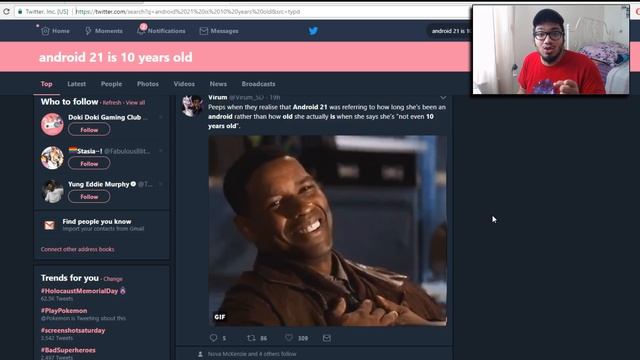Open Moments from the top navigation
The image size is (640, 360).
click(104, 31)
